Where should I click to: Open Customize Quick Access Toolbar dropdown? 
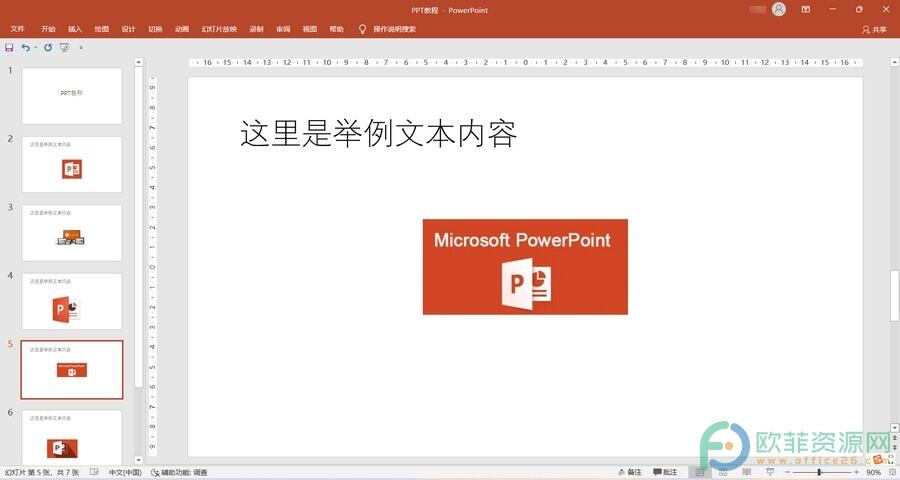81,48
